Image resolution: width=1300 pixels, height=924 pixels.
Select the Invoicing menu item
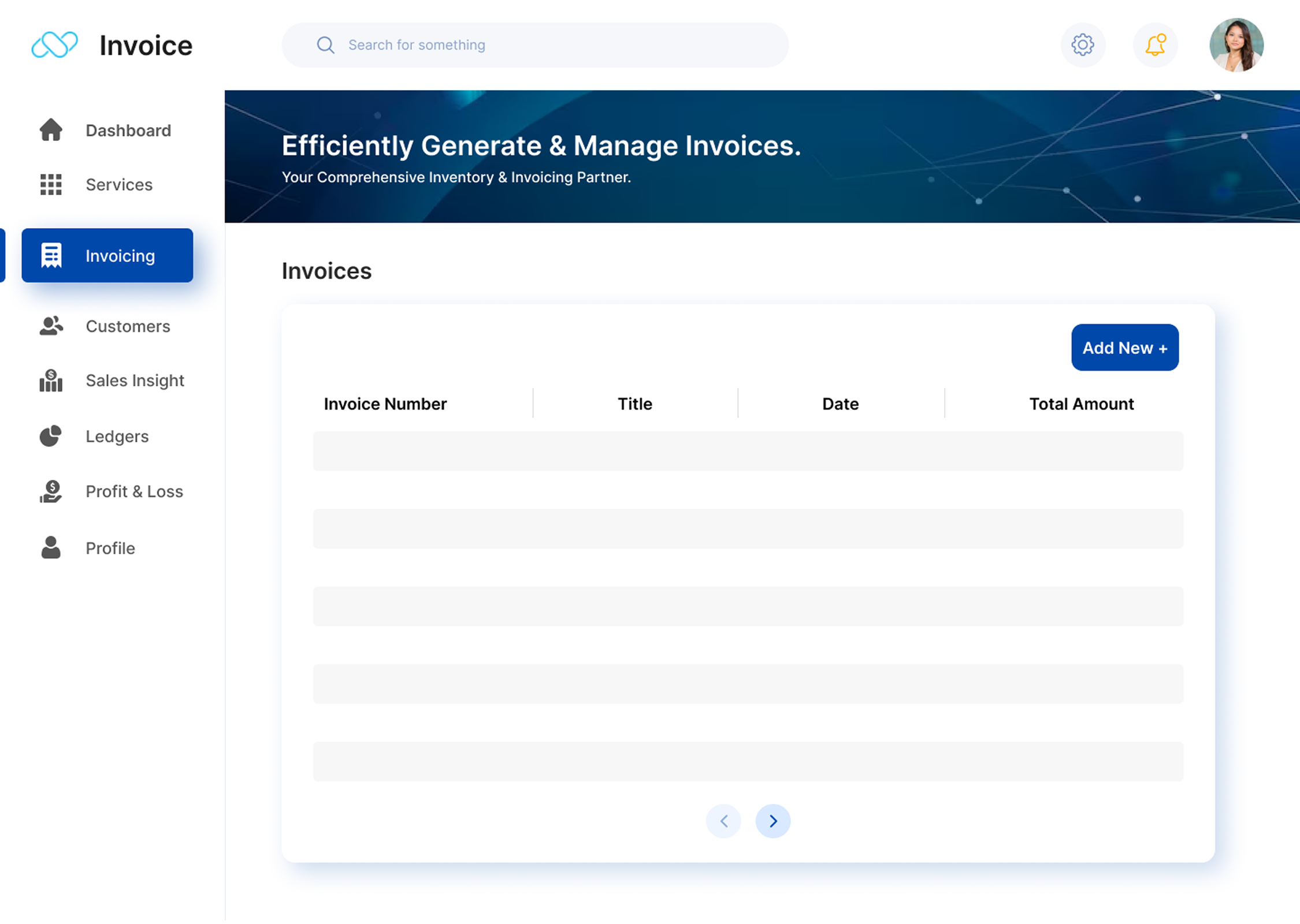[x=107, y=255]
